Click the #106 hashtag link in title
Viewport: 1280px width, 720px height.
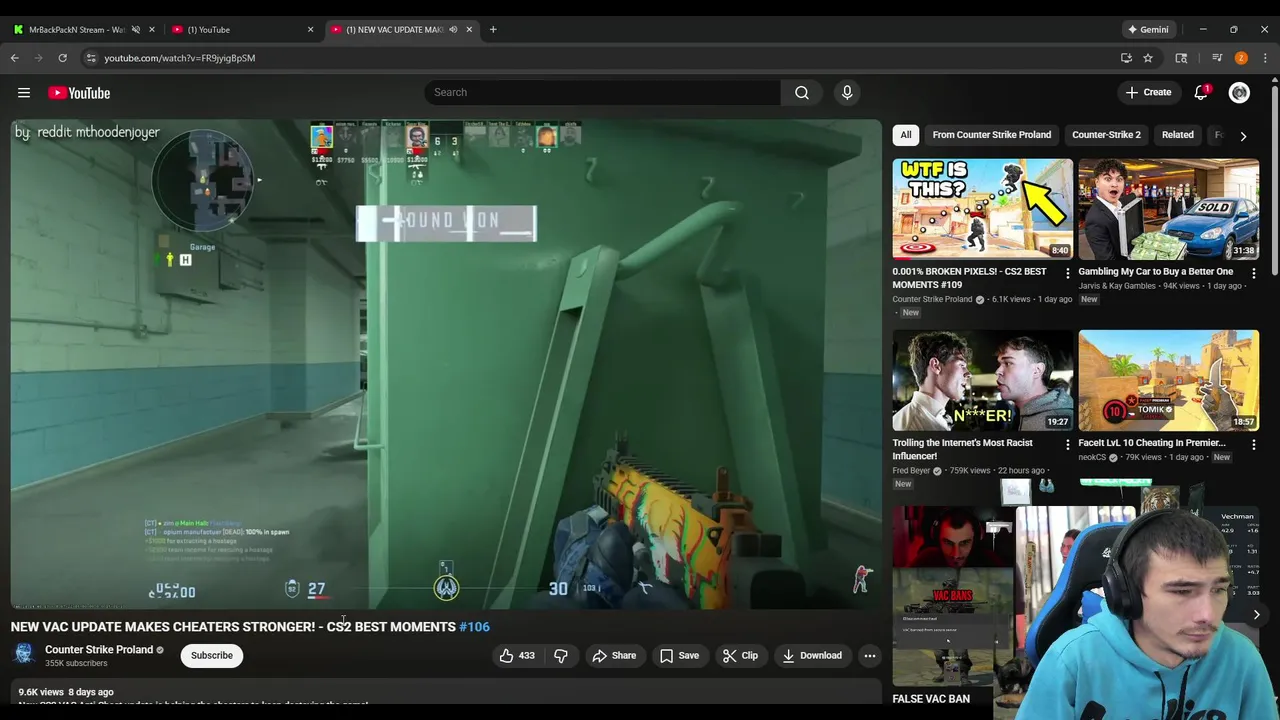tap(474, 627)
